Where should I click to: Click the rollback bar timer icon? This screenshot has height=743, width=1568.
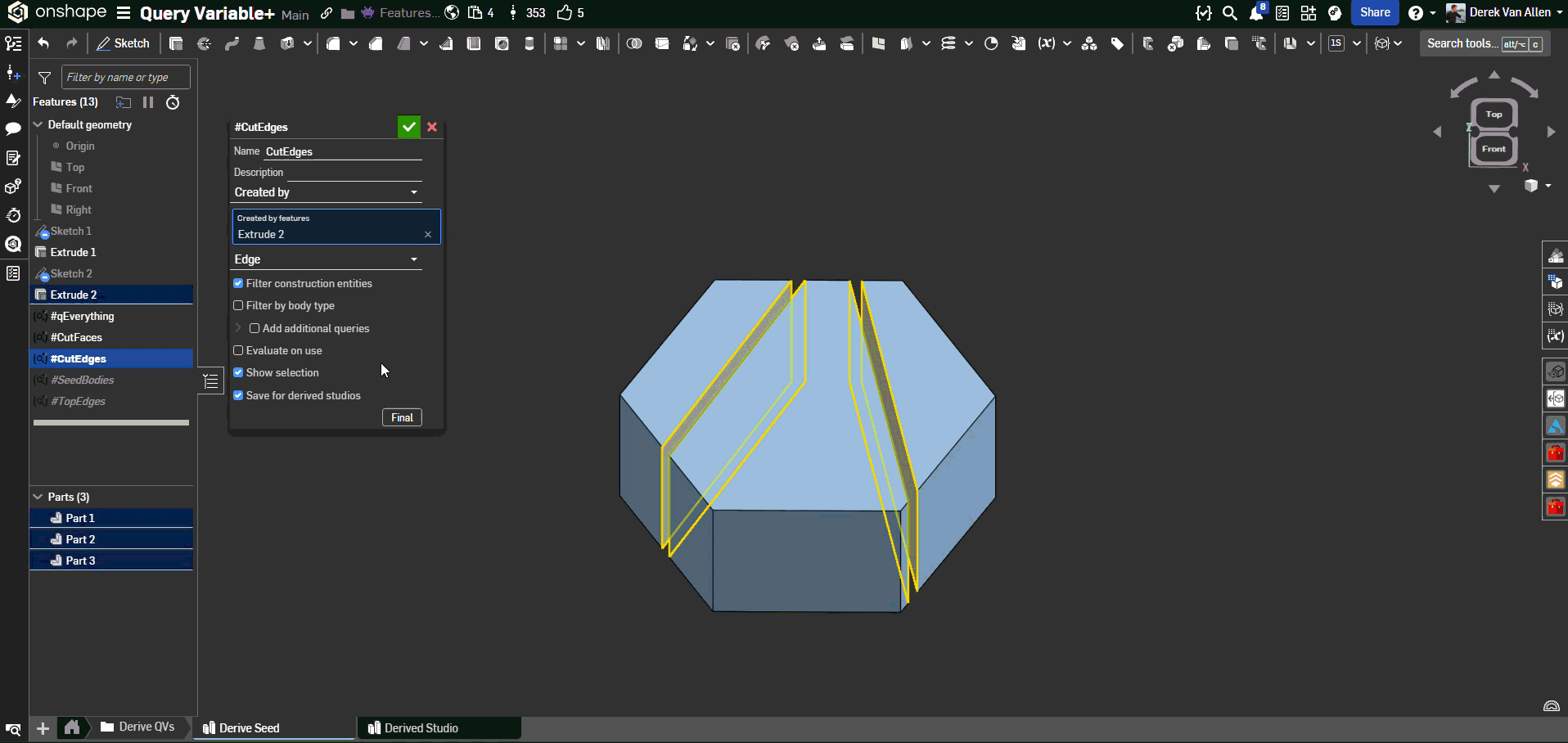[173, 102]
